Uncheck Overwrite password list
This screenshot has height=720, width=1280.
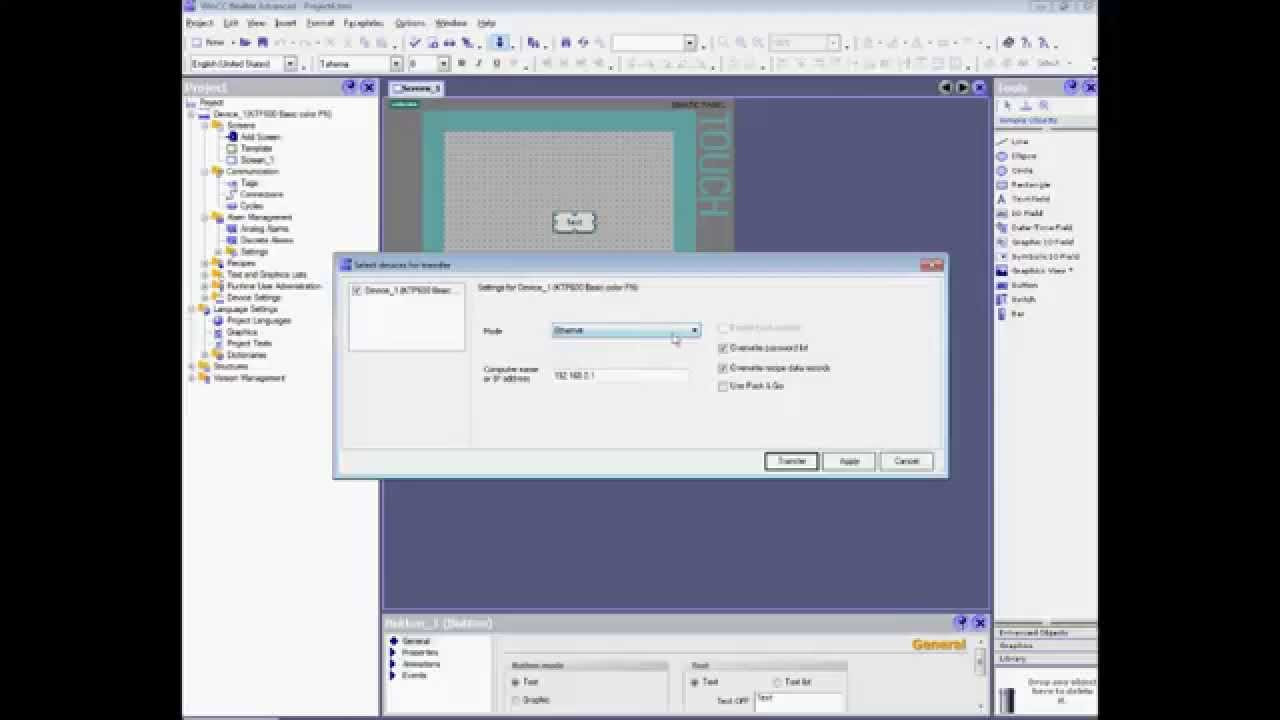(x=723, y=348)
